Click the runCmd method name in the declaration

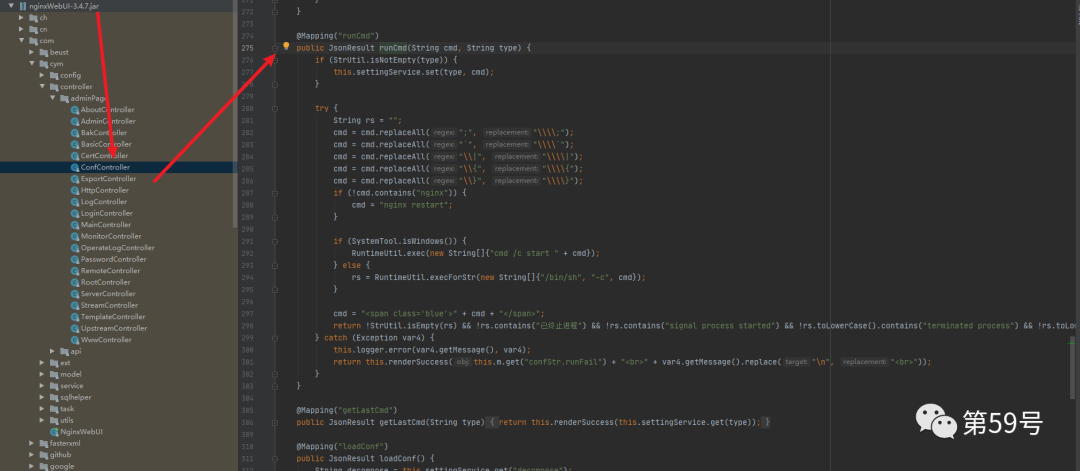[x=393, y=48]
